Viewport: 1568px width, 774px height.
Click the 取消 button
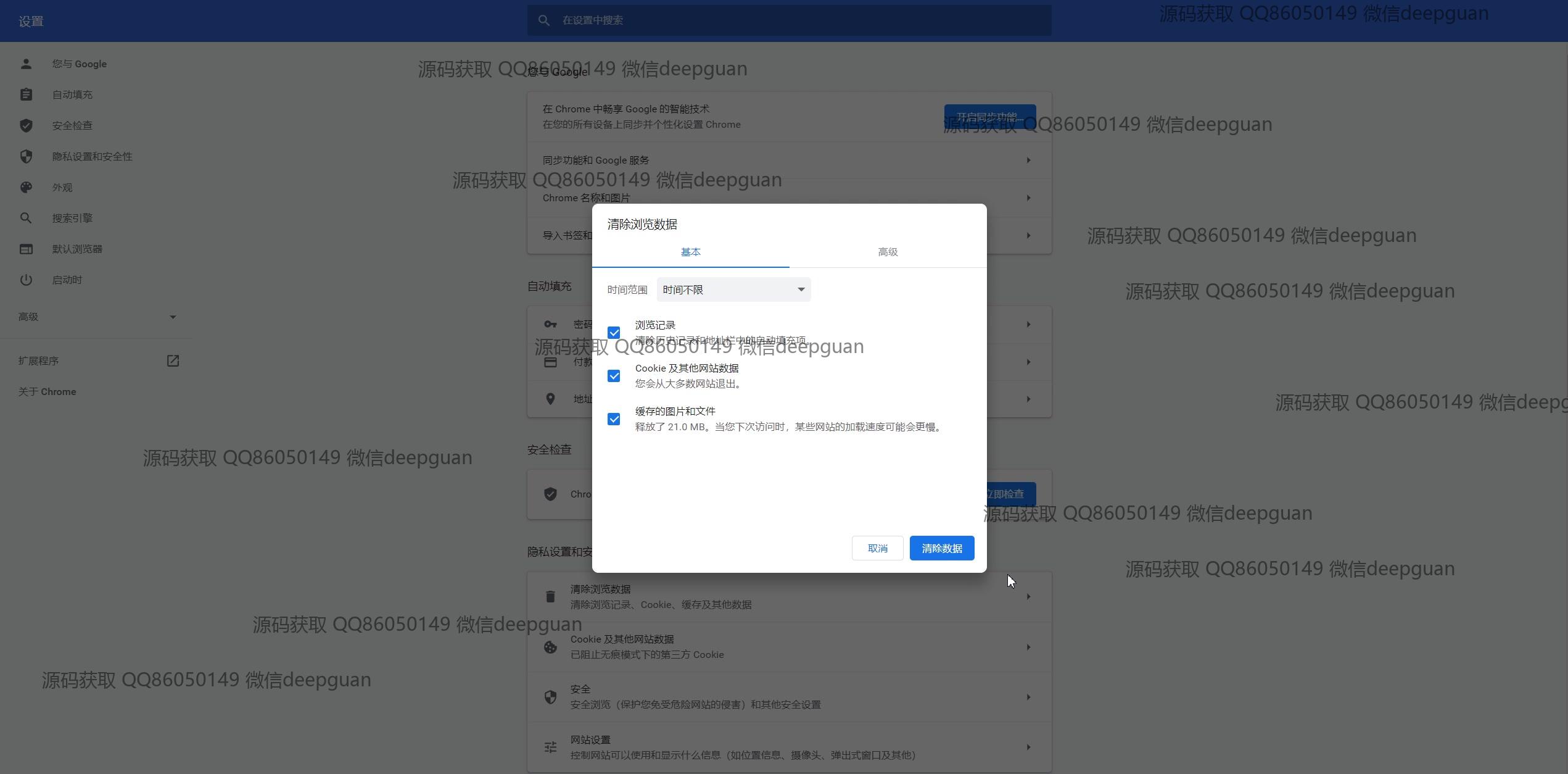click(877, 548)
